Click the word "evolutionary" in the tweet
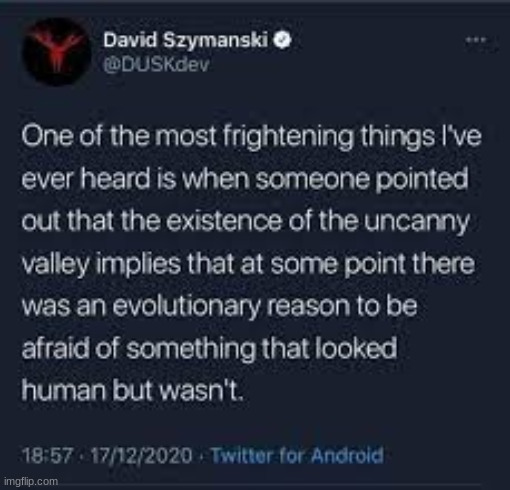 click(187, 307)
